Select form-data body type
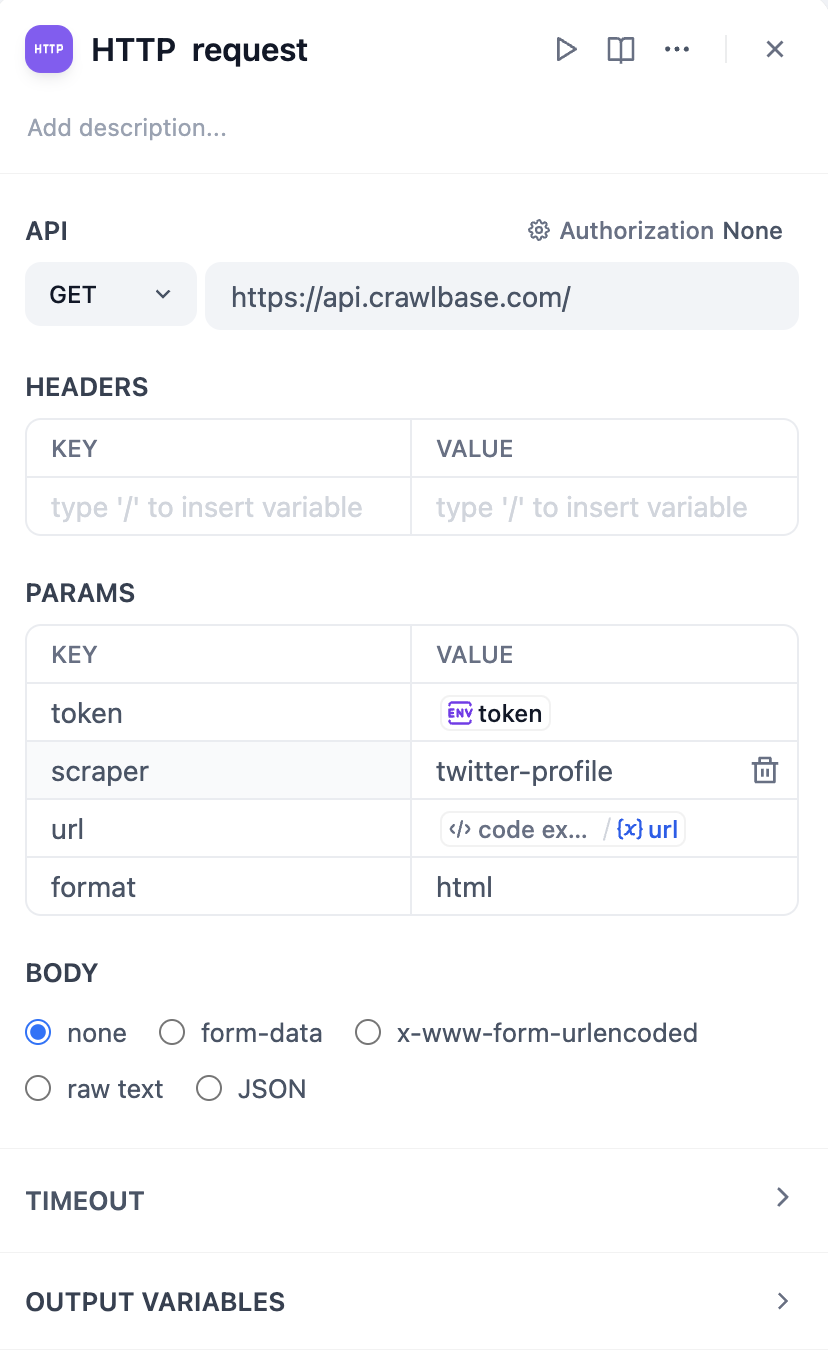Image resolution: width=828 pixels, height=1358 pixels. 172,1033
